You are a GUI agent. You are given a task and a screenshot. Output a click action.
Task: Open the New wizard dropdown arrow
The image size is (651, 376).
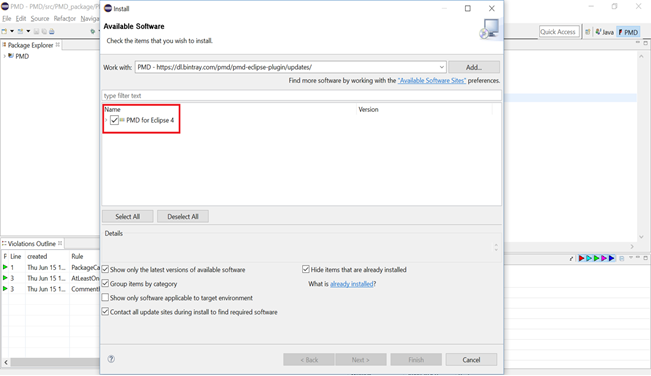[x=12, y=31]
